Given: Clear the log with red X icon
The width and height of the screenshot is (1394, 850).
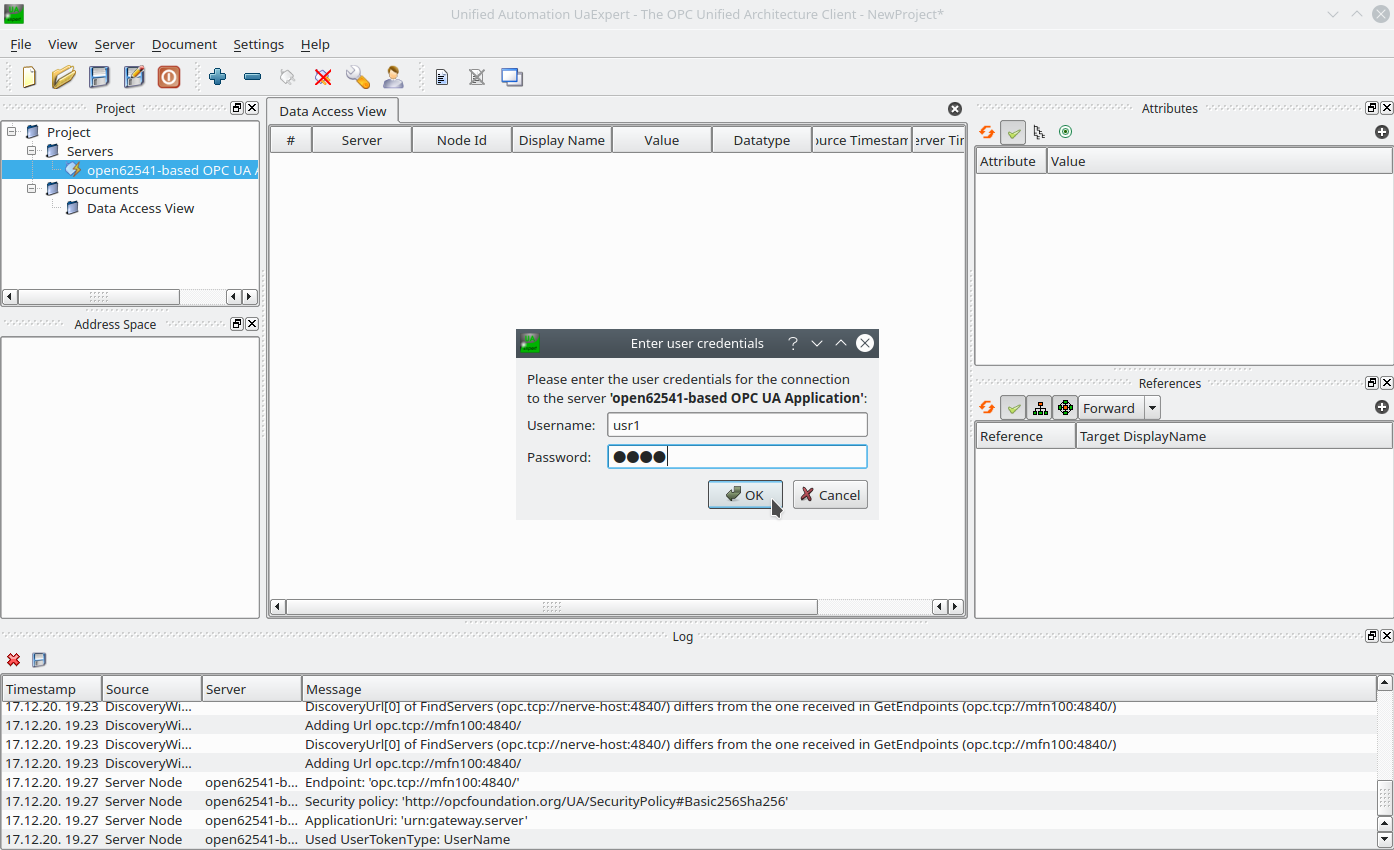Looking at the screenshot, I should [14, 660].
